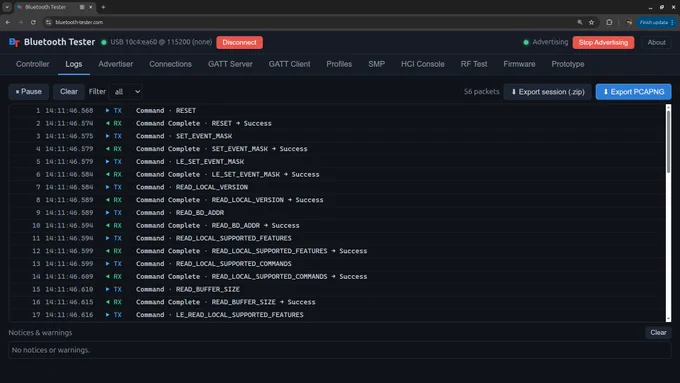Open the browser extensions icon
Image resolution: width=680 pixels, height=383 pixels.
(609, 22)
